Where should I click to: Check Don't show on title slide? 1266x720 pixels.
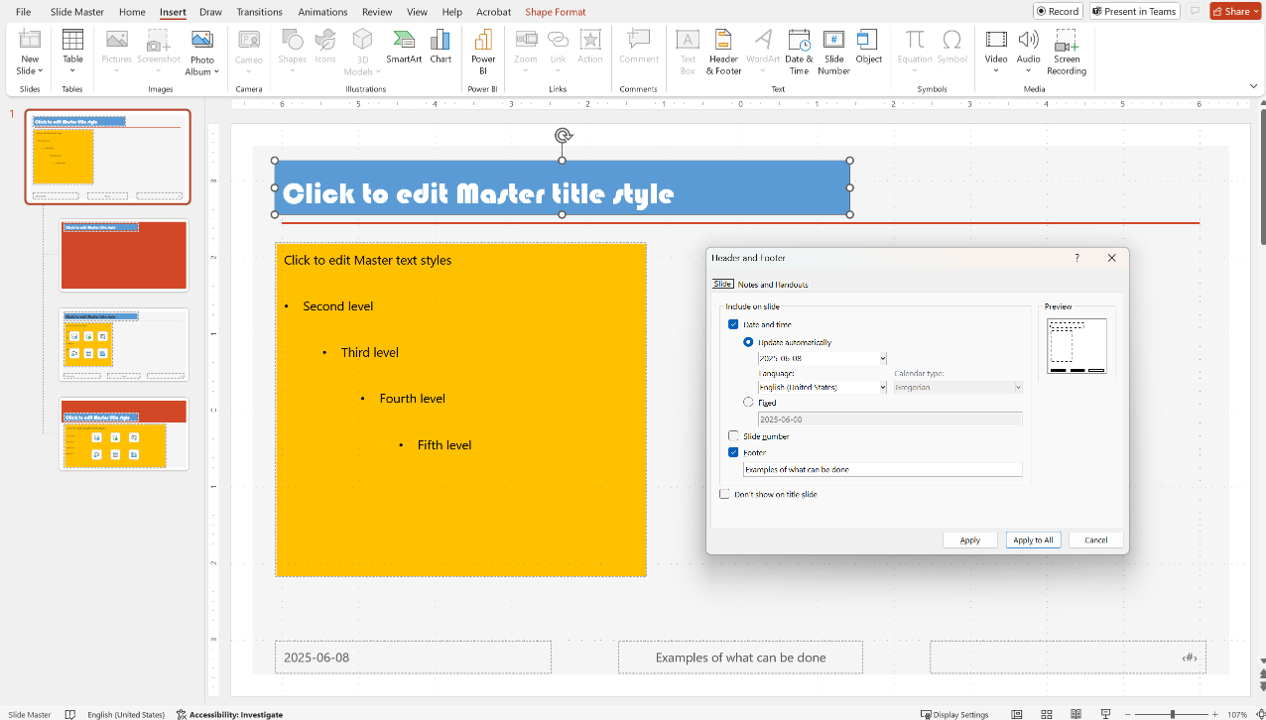pos(725,494)
